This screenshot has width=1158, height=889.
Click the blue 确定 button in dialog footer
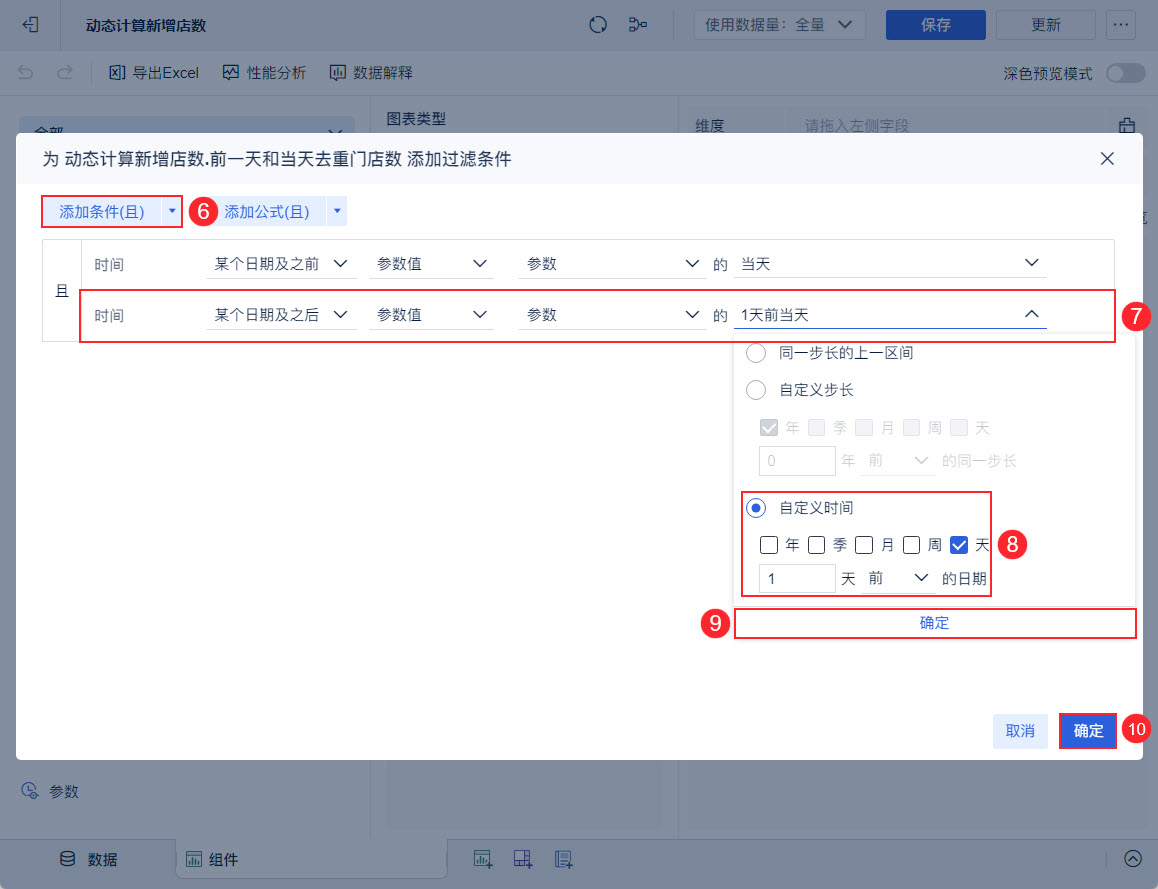point(1088,731)
